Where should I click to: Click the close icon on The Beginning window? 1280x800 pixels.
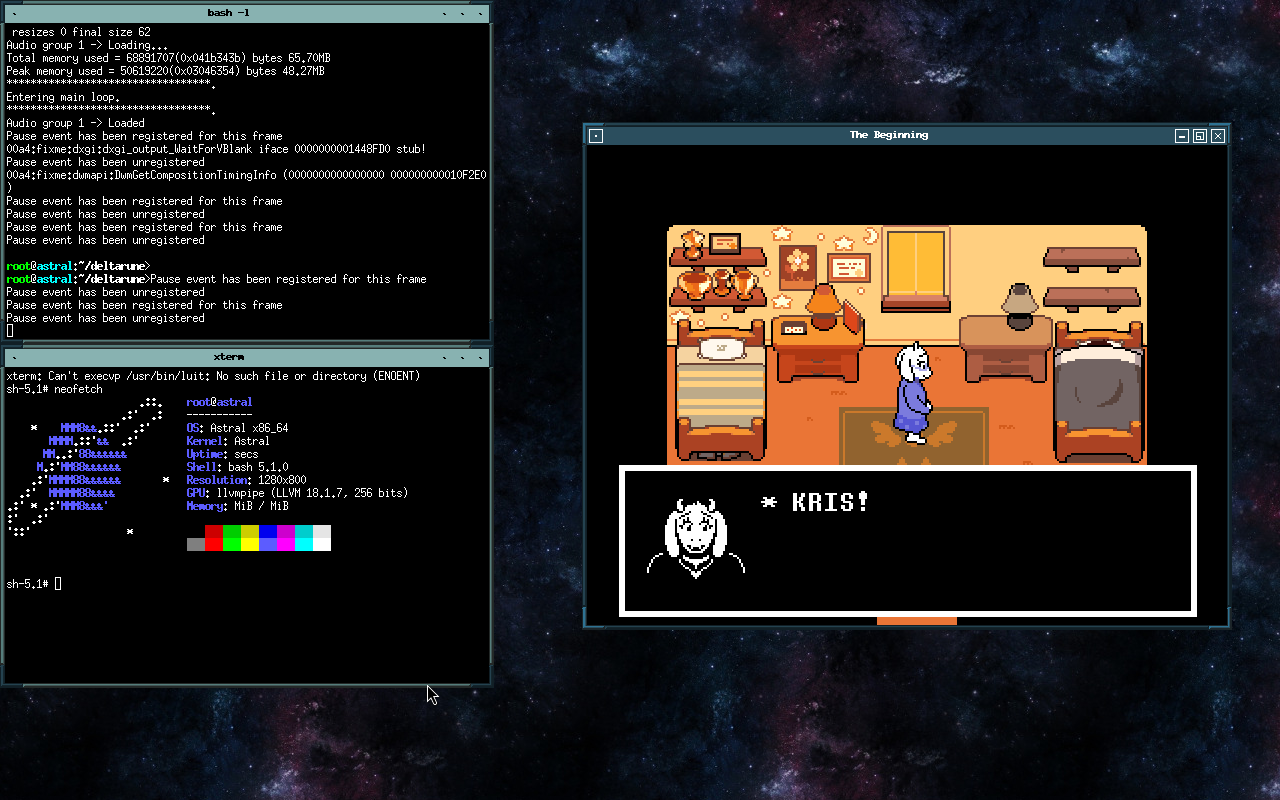click(x=1217, y=135)
